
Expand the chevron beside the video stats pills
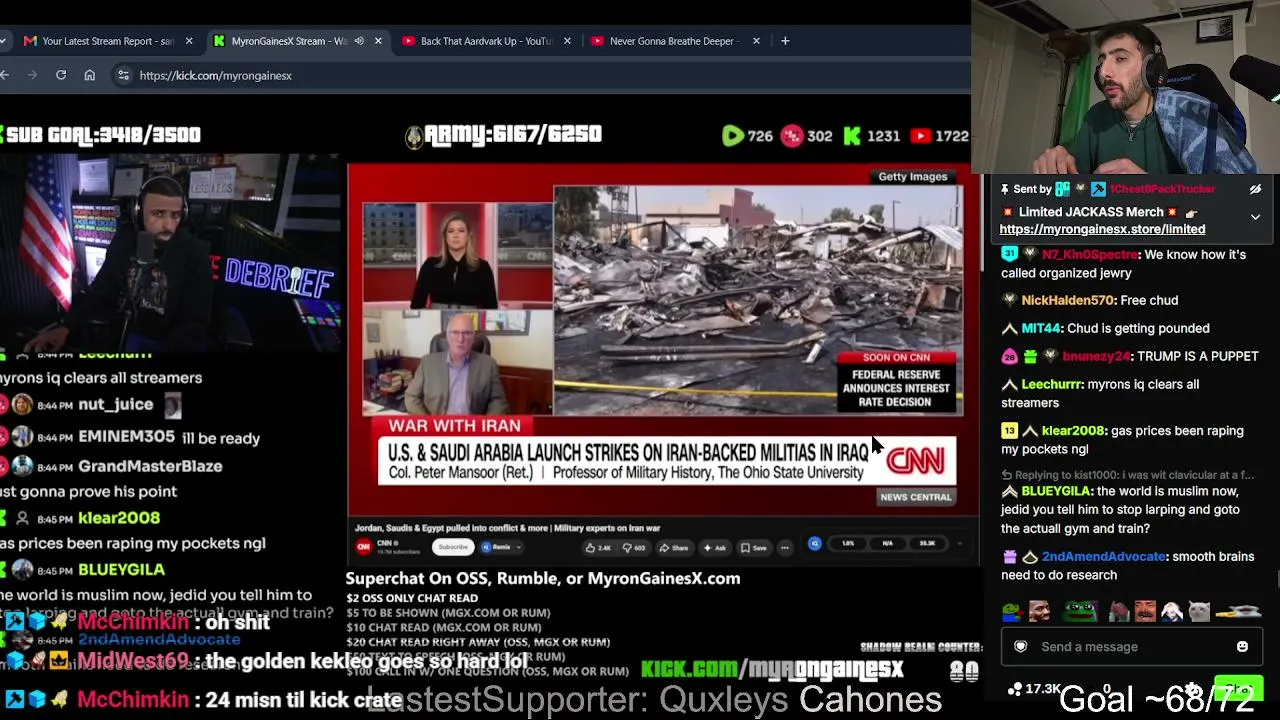click(x=959, y=544)
